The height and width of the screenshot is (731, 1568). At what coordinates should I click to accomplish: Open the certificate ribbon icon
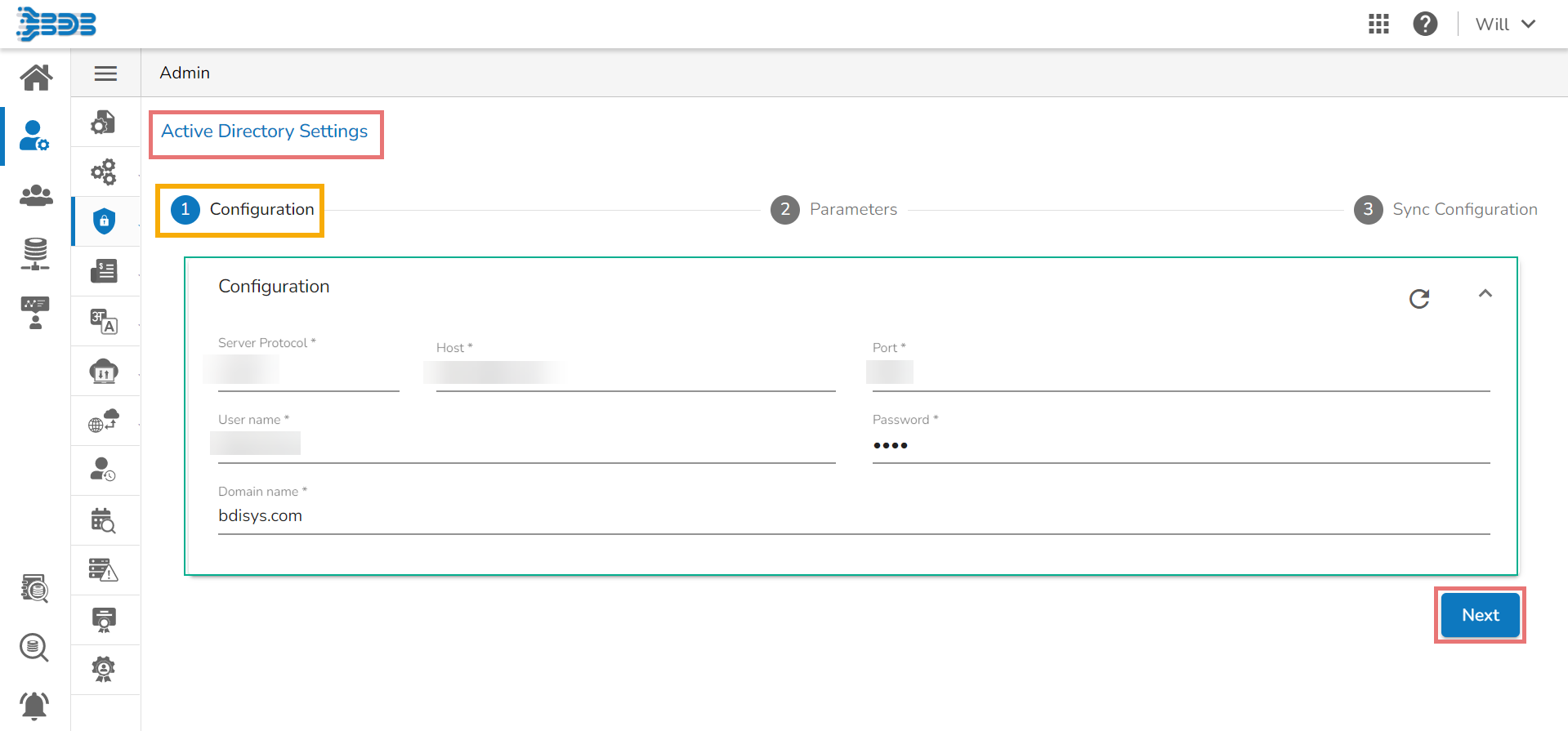coord(104,620)
